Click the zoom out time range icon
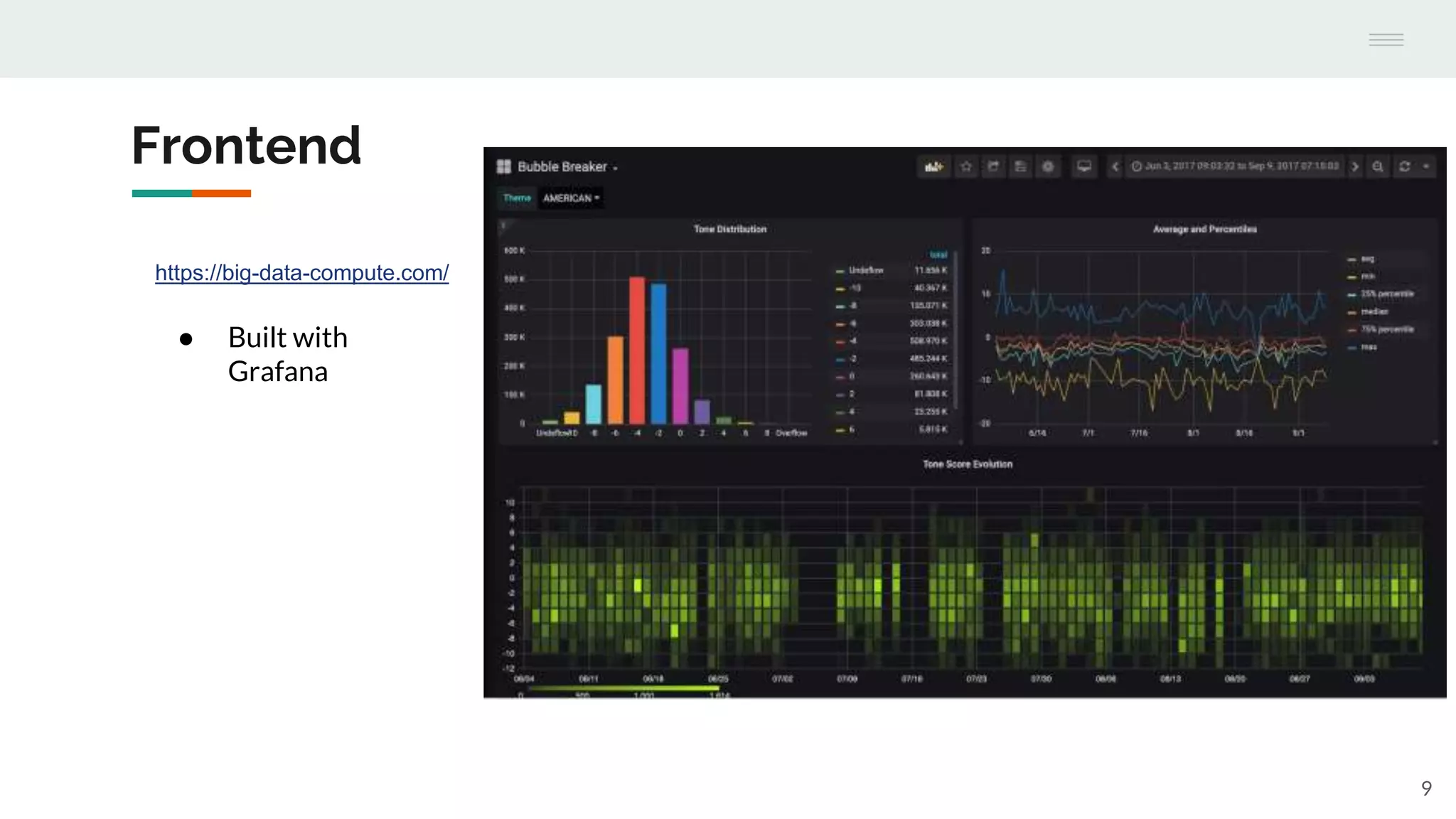Viewport: 1456px width, 819px height. click(1378, 166)
